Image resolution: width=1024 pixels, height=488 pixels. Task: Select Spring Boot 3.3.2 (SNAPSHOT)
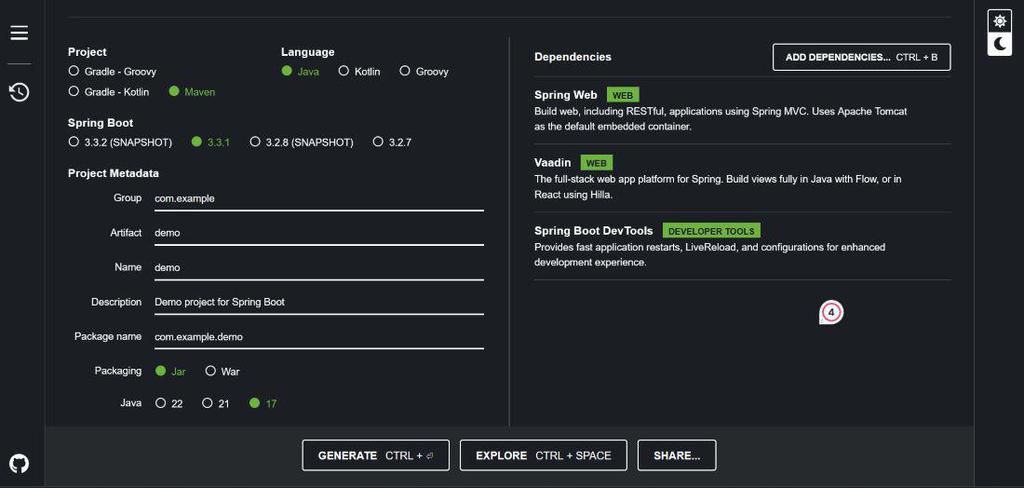pos(120,142)
